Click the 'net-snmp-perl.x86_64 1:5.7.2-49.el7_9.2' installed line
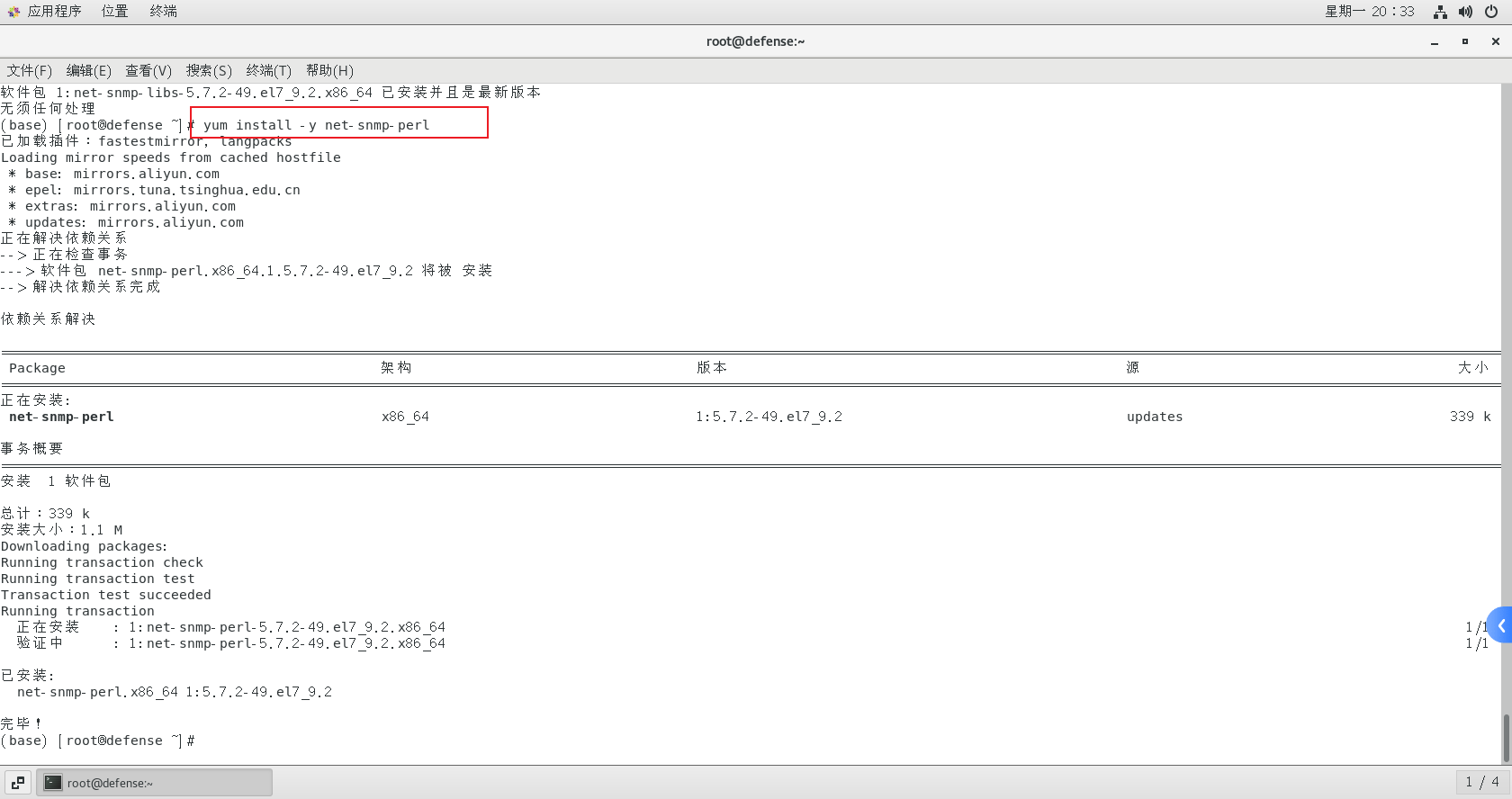The width and height of the screenshot is (1512, 799). [175, 692]
